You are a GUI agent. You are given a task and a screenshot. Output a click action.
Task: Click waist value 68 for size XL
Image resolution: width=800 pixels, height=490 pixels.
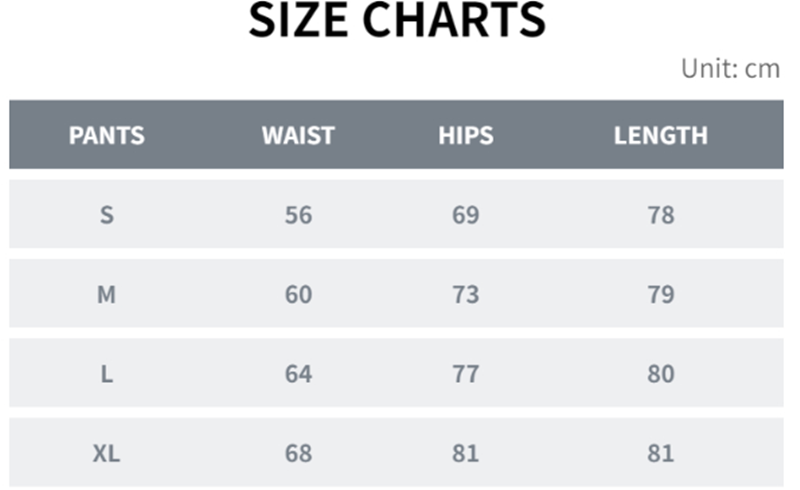tap(298, 453)
